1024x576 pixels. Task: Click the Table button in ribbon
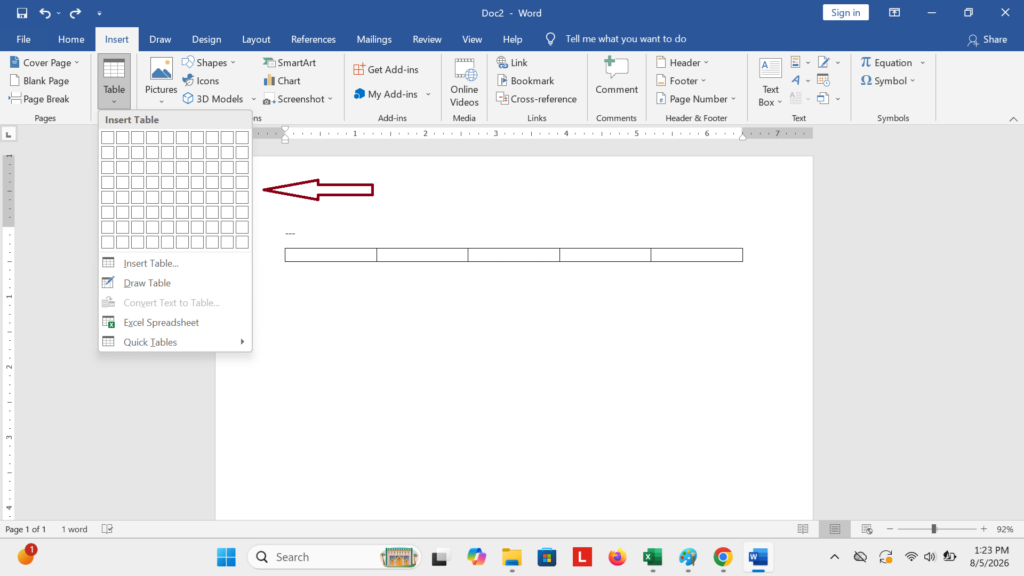coord(114,81)
